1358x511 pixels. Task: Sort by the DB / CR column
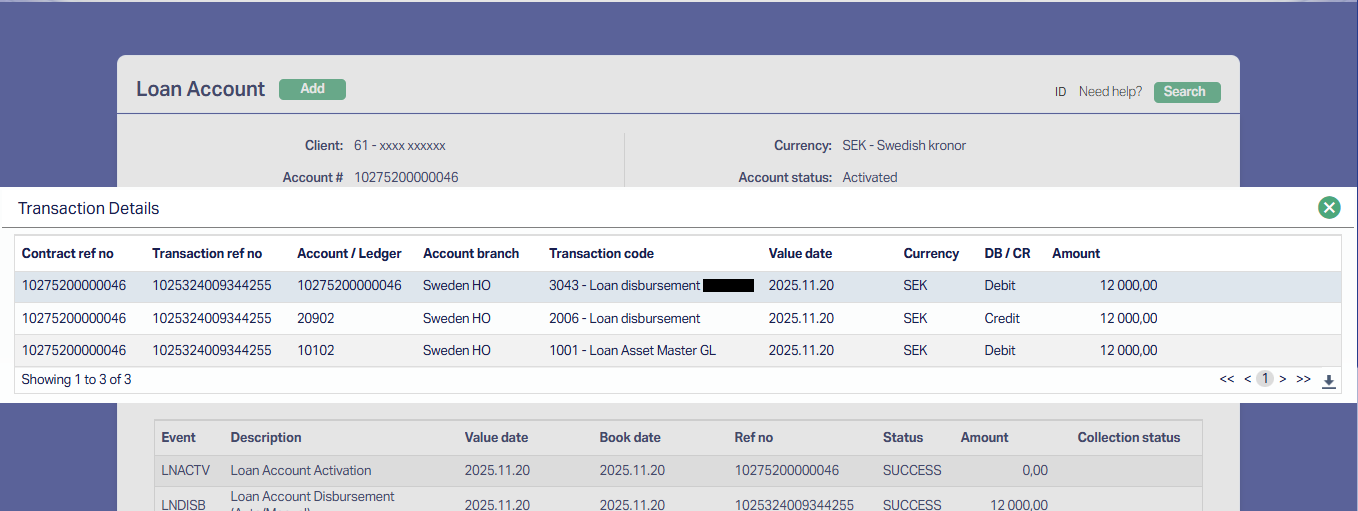[1007, 254]
